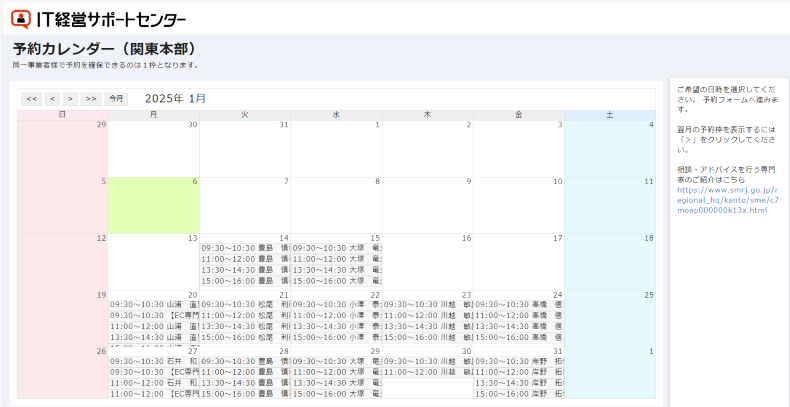Jump forward one year with >> button
790x407 pixels.
point(91,99)
